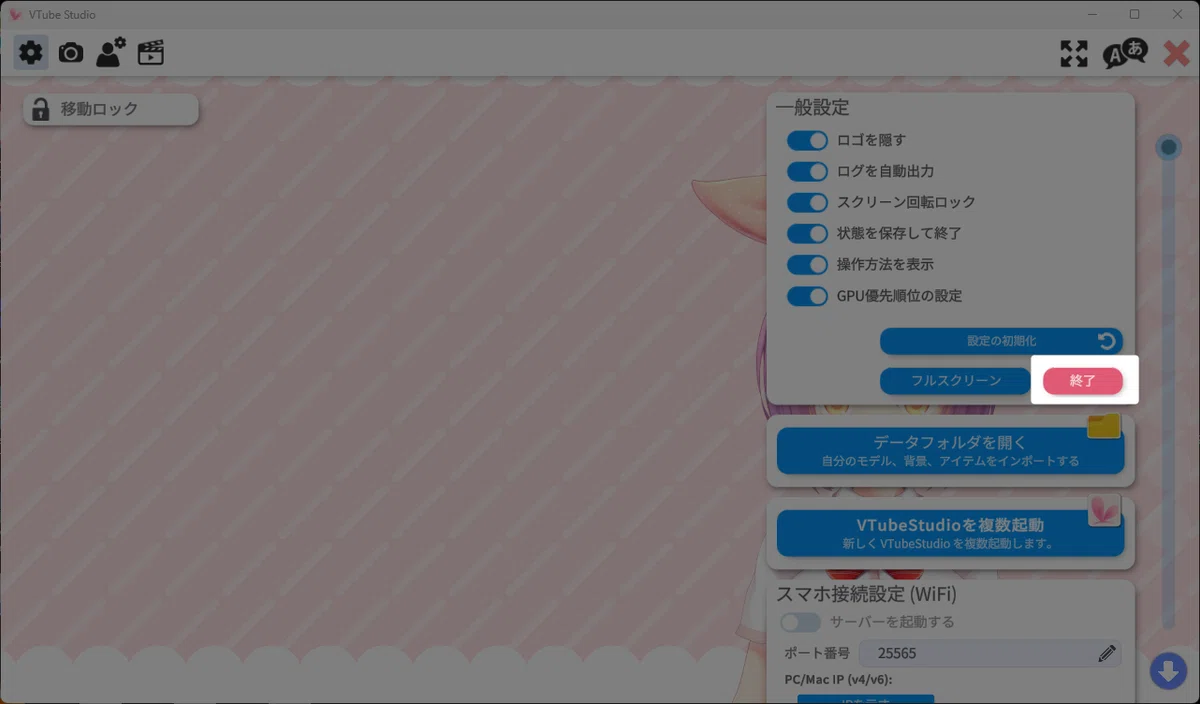Click the yellow folder icon
Image resolution: width=1200 pixels, height=704 pixels.
pyautogui.click(x=1104, y=427)
